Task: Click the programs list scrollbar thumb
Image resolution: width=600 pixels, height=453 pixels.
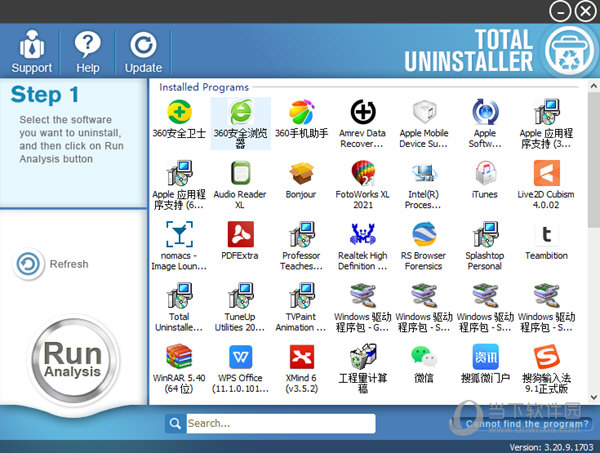Action: tap(594, 159)
